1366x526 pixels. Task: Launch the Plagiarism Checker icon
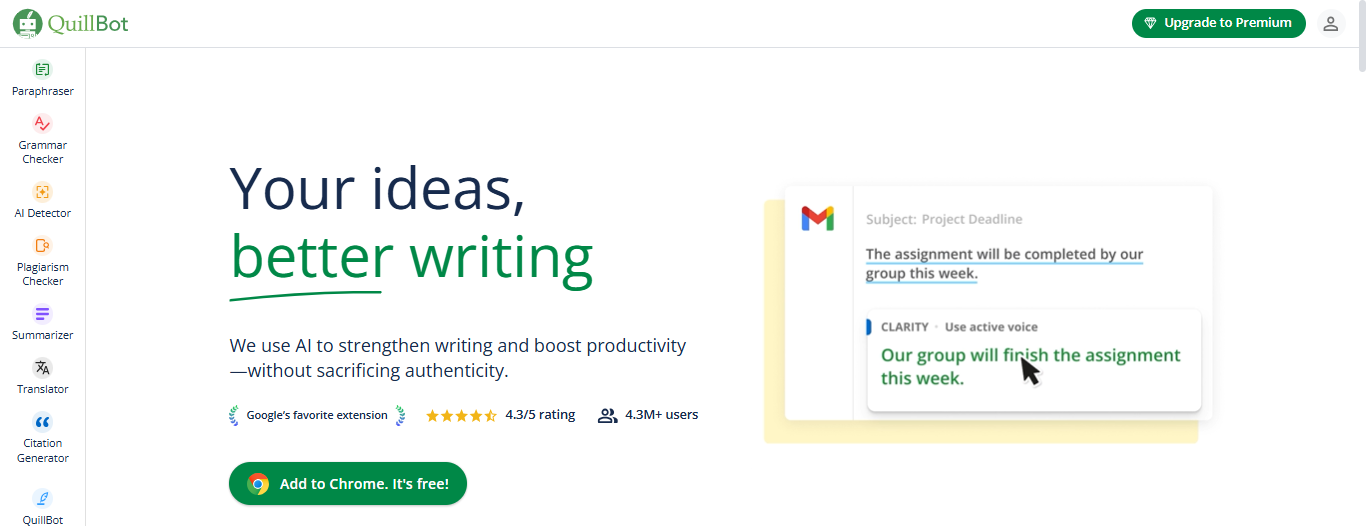(x=42, y=246)
